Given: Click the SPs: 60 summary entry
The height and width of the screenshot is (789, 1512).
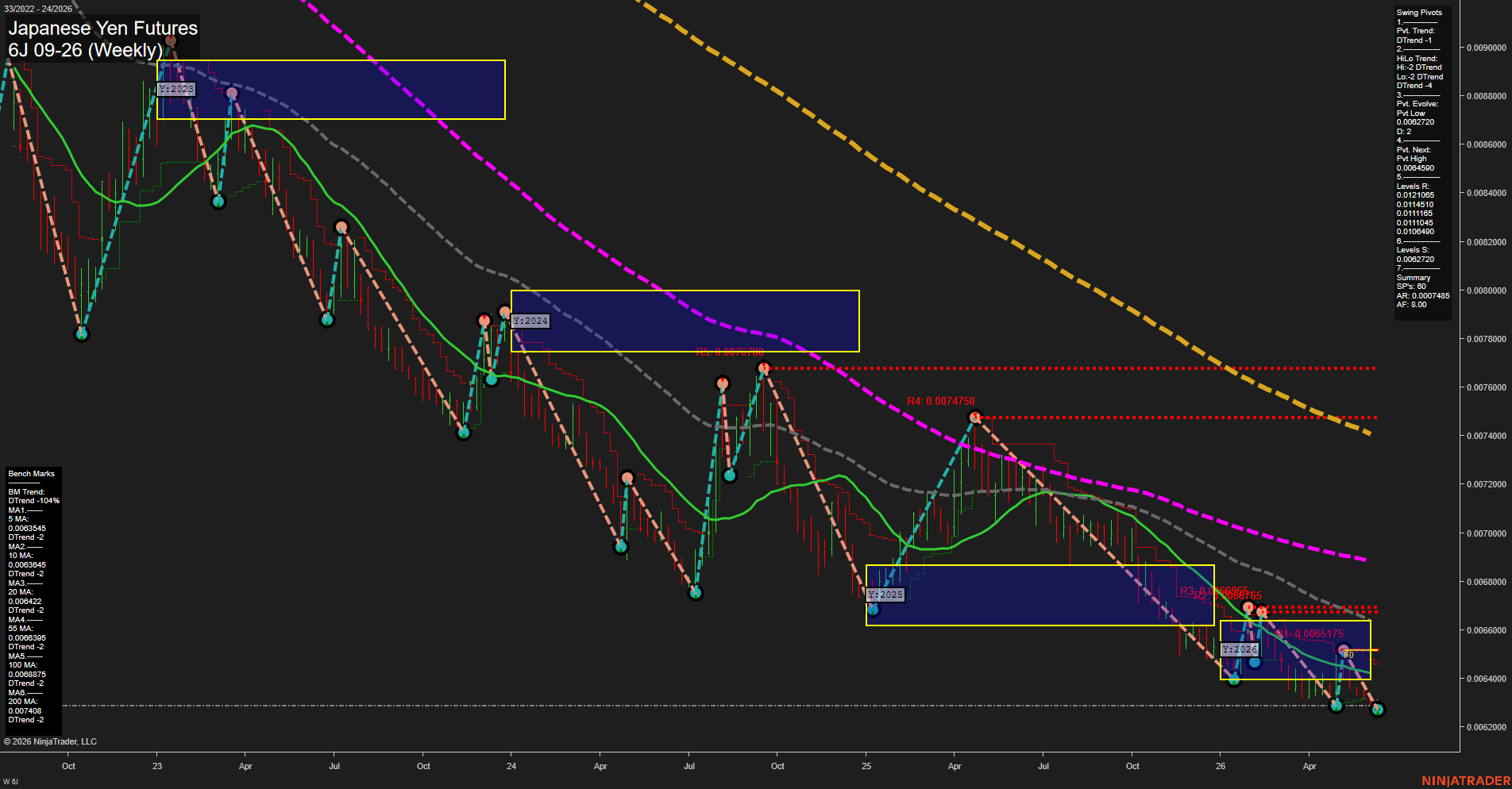Looking at the screenshot, I should click(x=1411, y=287).
